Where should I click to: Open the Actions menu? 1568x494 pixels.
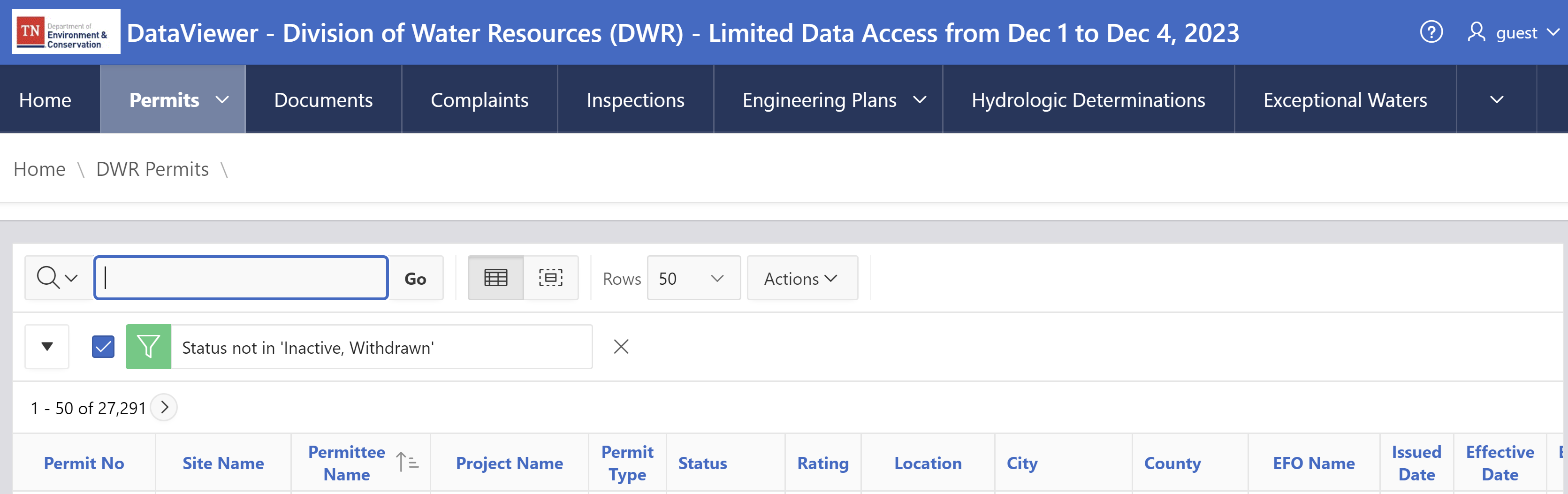[x=802, y=278]
